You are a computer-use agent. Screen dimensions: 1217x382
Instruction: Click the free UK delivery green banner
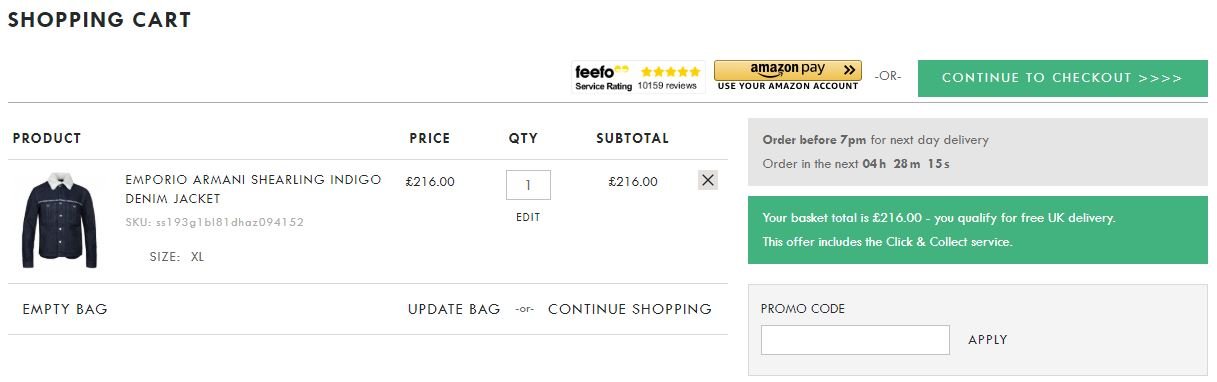(x=978, y=229)
